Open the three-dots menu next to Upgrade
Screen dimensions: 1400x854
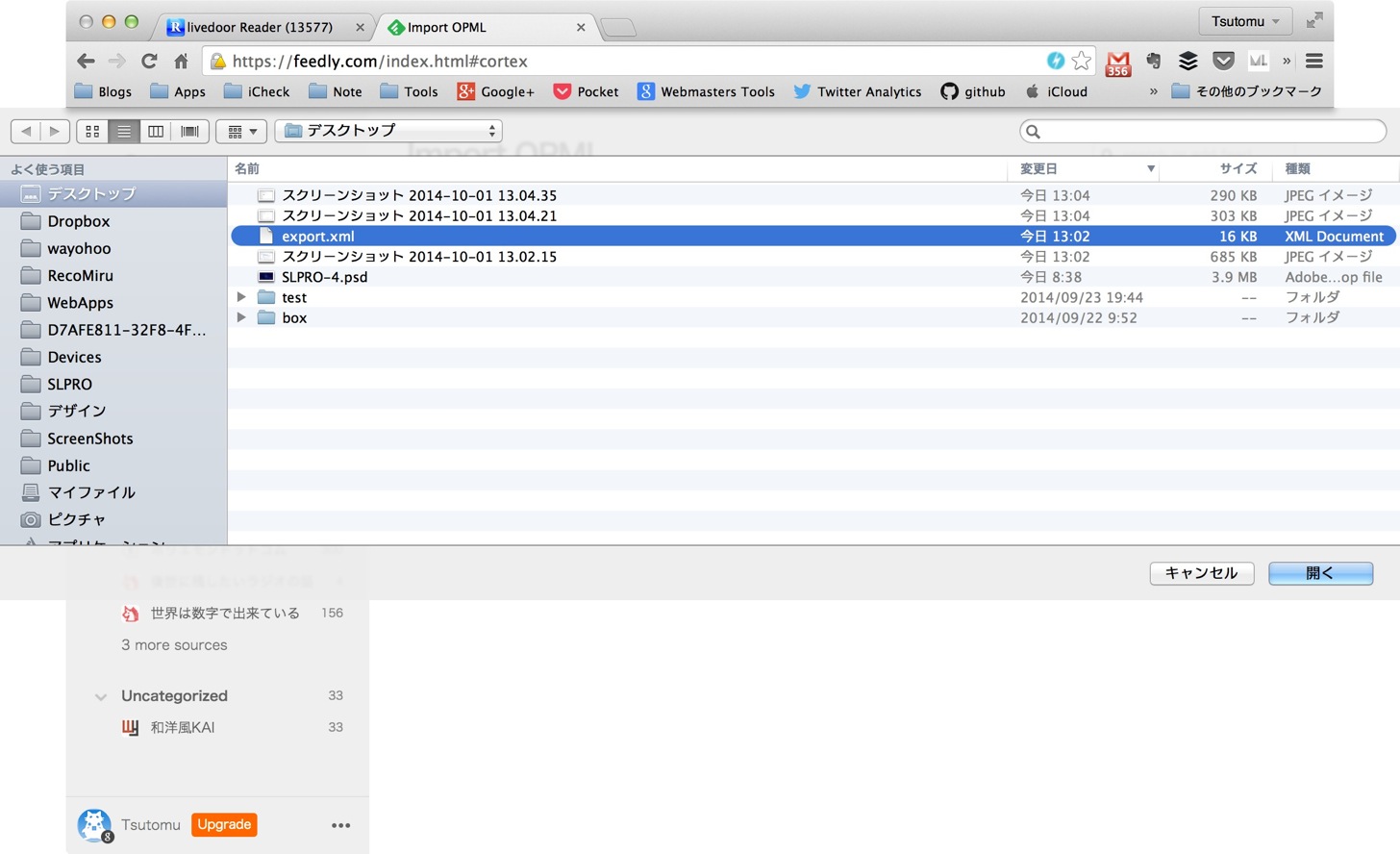340,825
